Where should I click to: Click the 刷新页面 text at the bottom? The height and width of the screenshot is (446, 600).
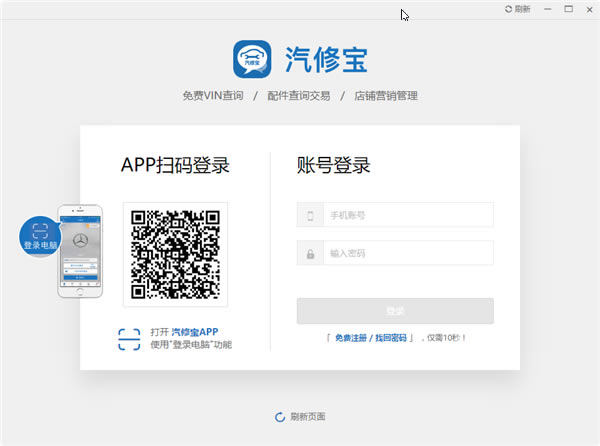(307, 416)
